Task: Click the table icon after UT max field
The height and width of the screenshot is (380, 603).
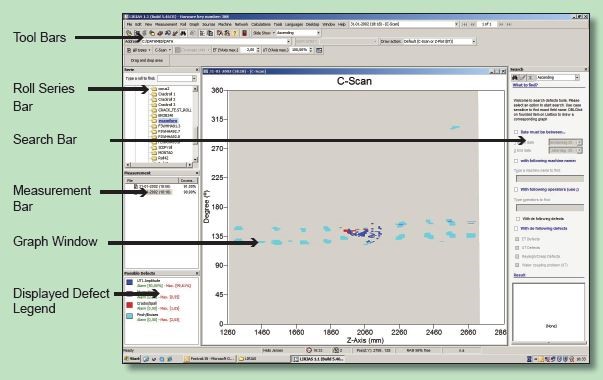Action: pyautogui.click(x=319, y=50)
